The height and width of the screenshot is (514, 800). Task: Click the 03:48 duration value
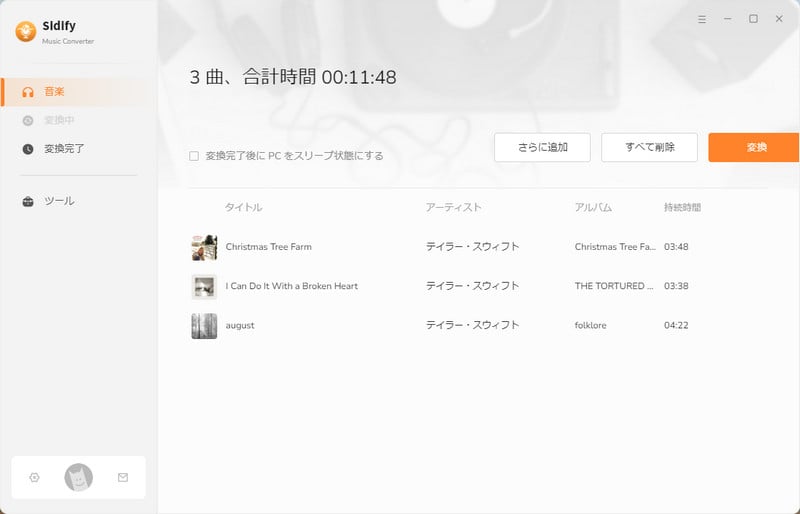point(676,247)
